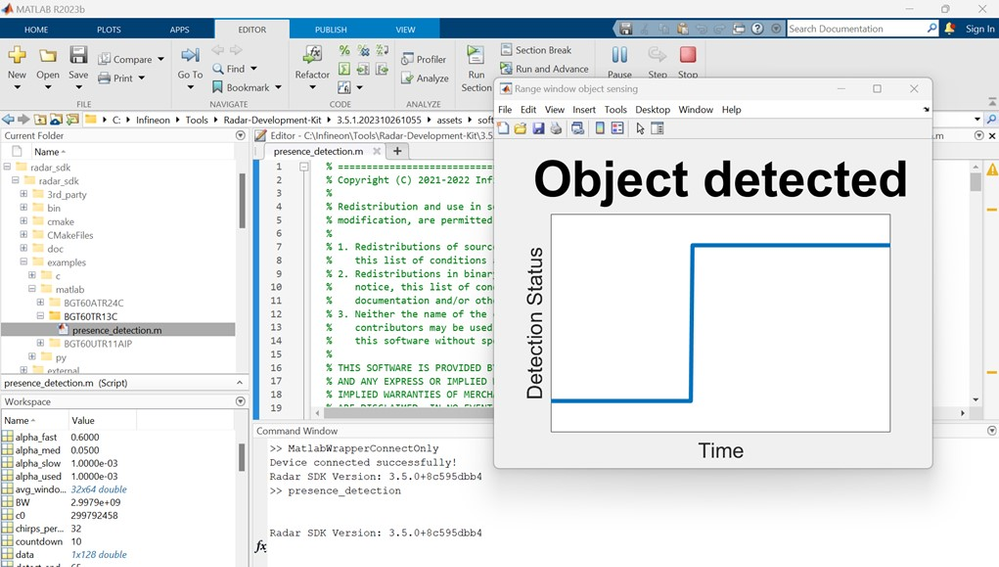The image size is (999, 567).
Task: Collapse the radar_sdk root folder
Action: point(7,167)
